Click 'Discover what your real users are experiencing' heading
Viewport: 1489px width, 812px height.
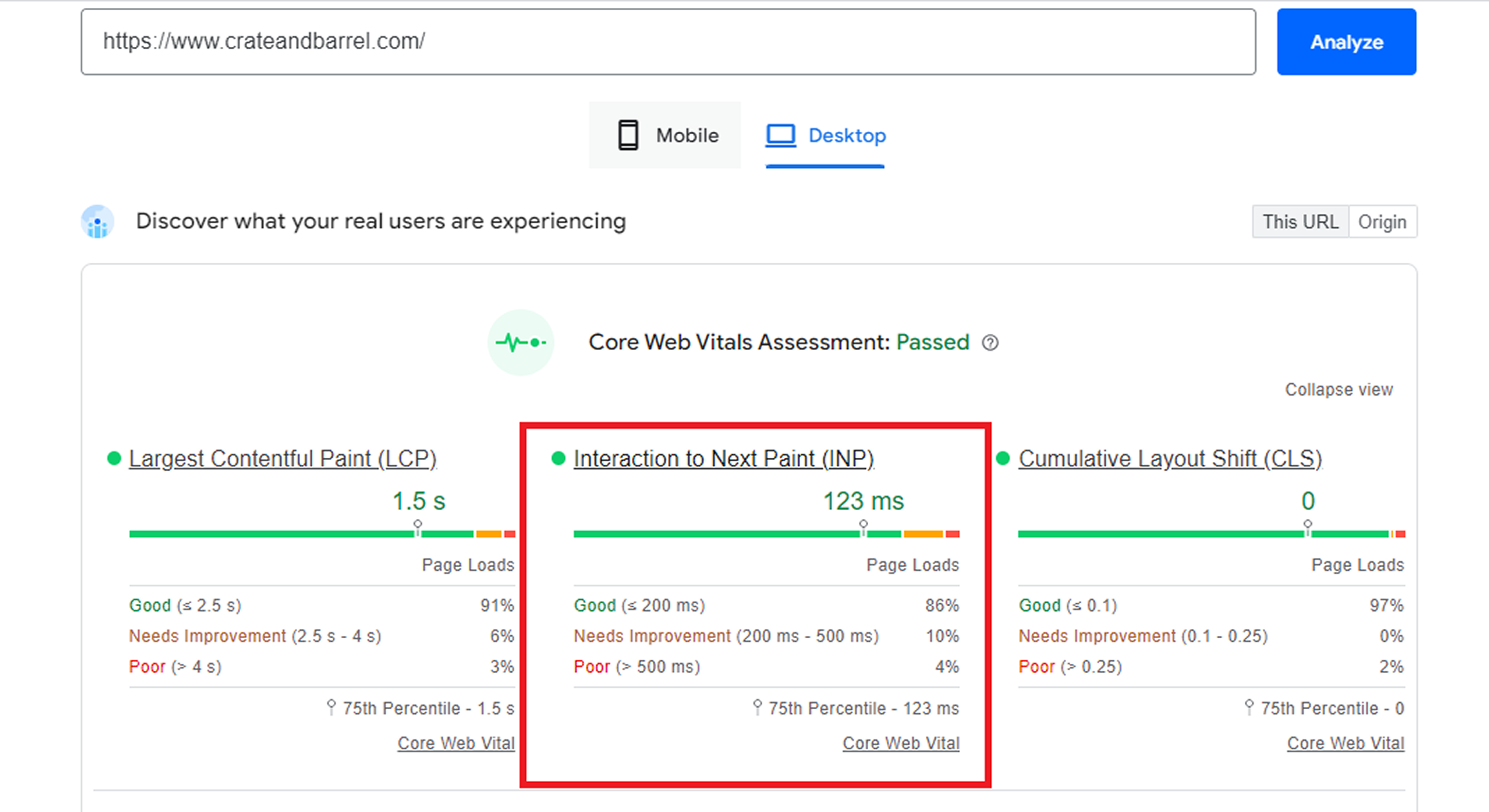(381, 221)
